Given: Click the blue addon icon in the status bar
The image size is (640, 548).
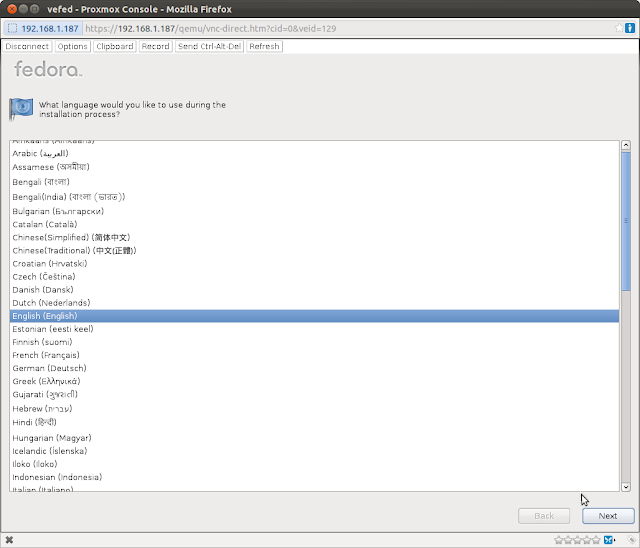Looking at the screenshot, I should pos(609,540).
